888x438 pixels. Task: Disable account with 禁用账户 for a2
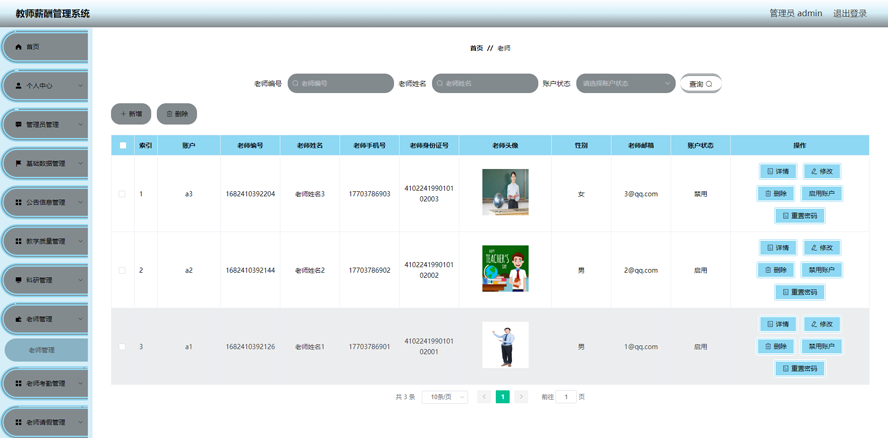point(822,270)
